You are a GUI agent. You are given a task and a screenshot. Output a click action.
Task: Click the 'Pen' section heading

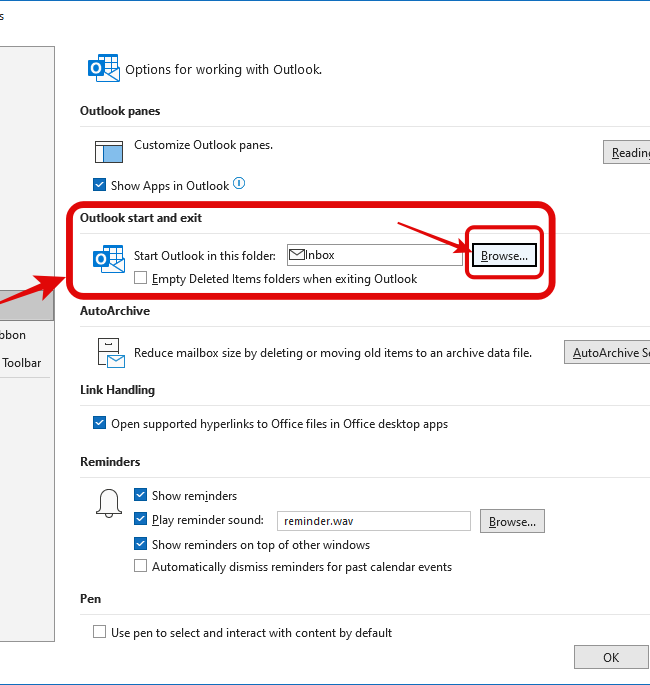click(x=90, y=599)
